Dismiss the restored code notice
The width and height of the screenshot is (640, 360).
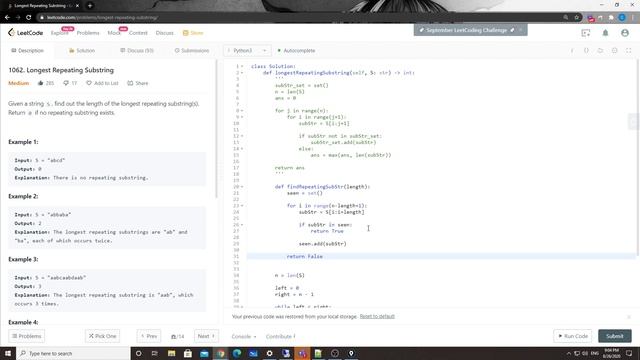click(x=629, y=317)
